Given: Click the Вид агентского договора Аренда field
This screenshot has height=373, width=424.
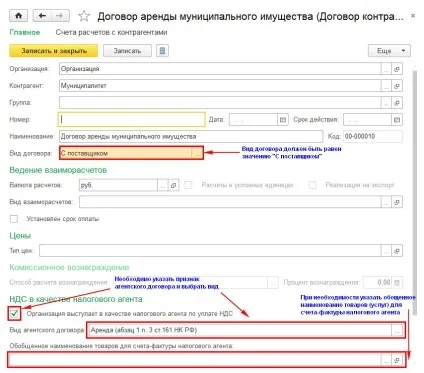Looking at the screenshot, I should (240, 330).
